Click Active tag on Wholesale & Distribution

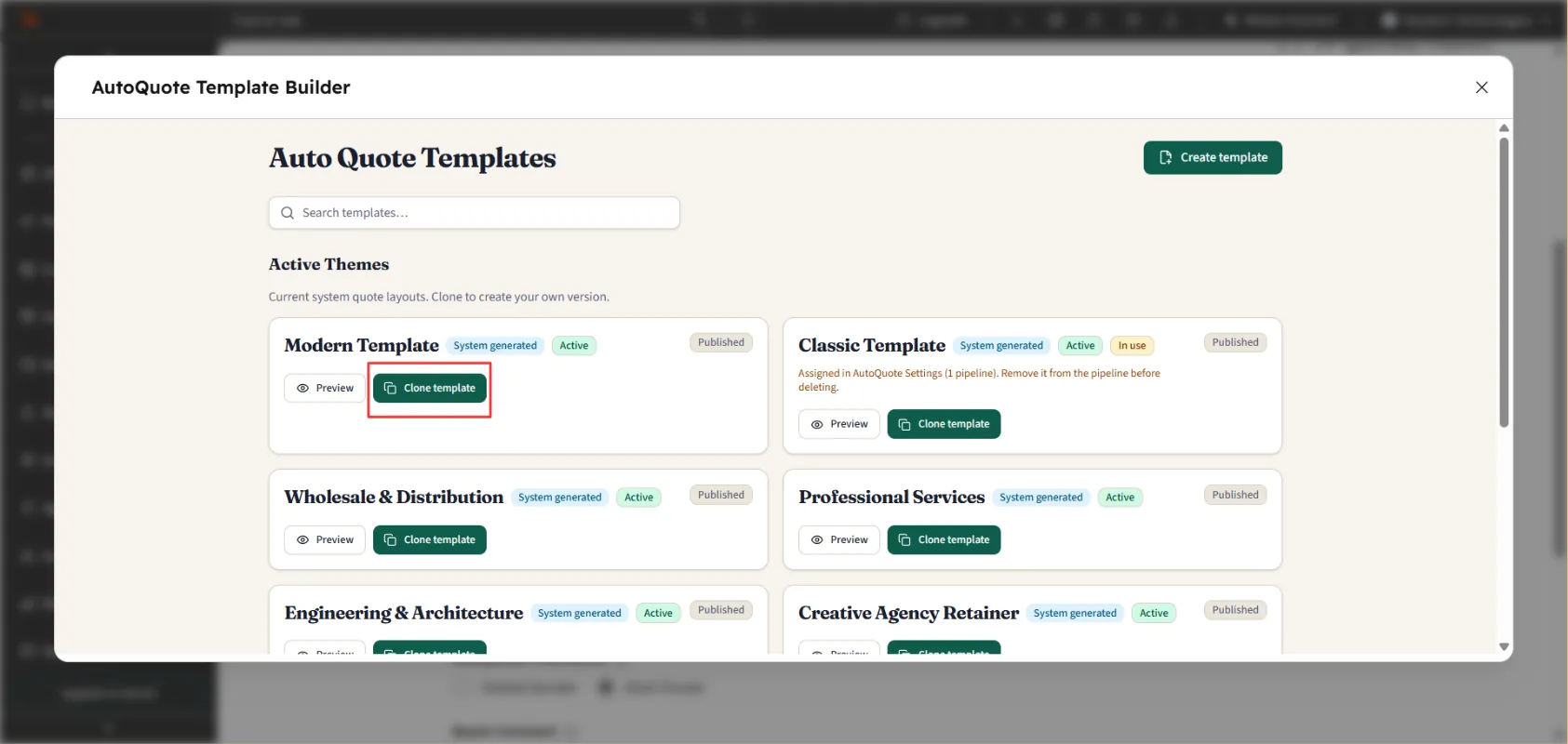click(x=638, y=498)
